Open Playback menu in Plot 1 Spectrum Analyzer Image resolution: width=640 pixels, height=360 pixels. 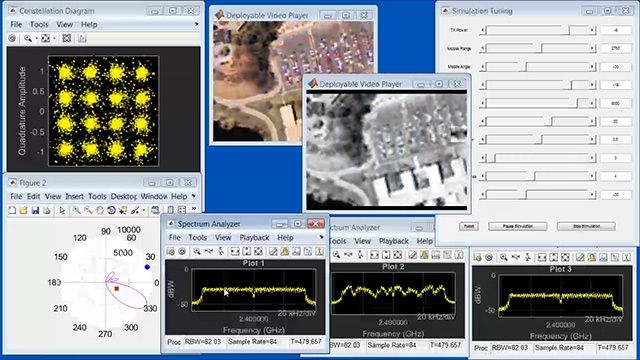pos(254,237)
